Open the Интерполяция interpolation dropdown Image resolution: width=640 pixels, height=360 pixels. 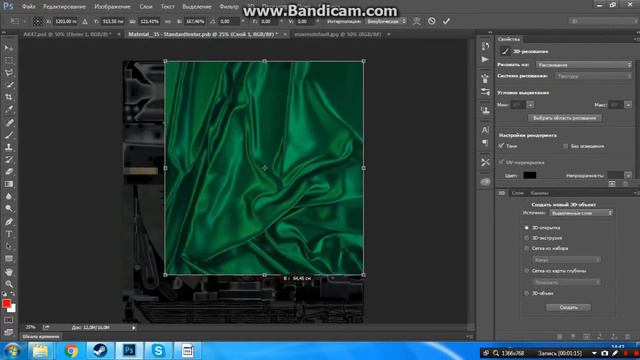(386, 21)
